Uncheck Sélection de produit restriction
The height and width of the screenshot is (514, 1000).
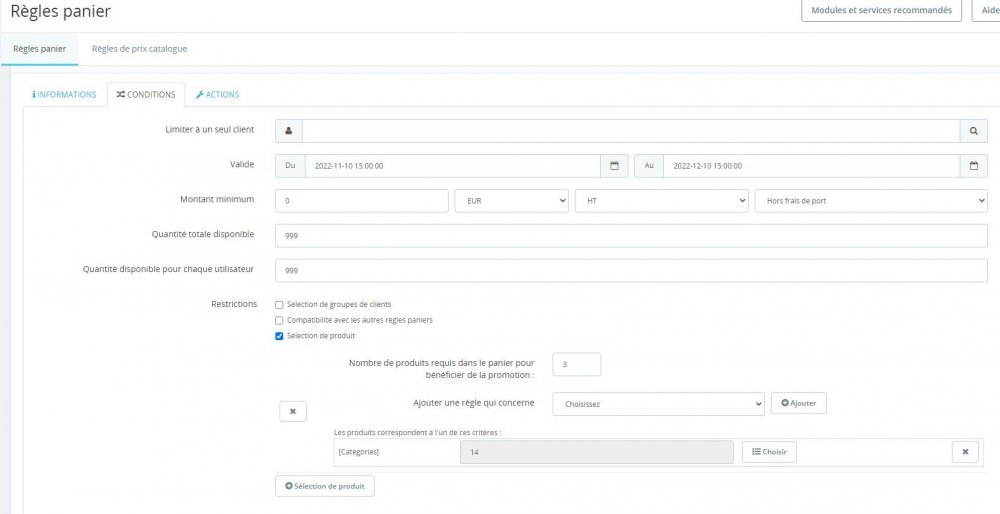[280, 336]
